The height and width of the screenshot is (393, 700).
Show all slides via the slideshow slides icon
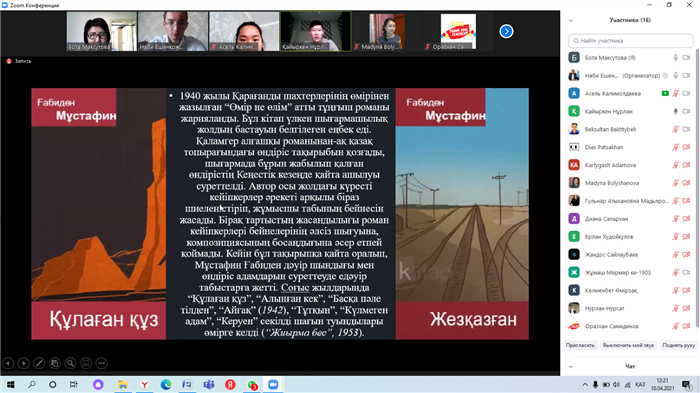coord(55,364)
